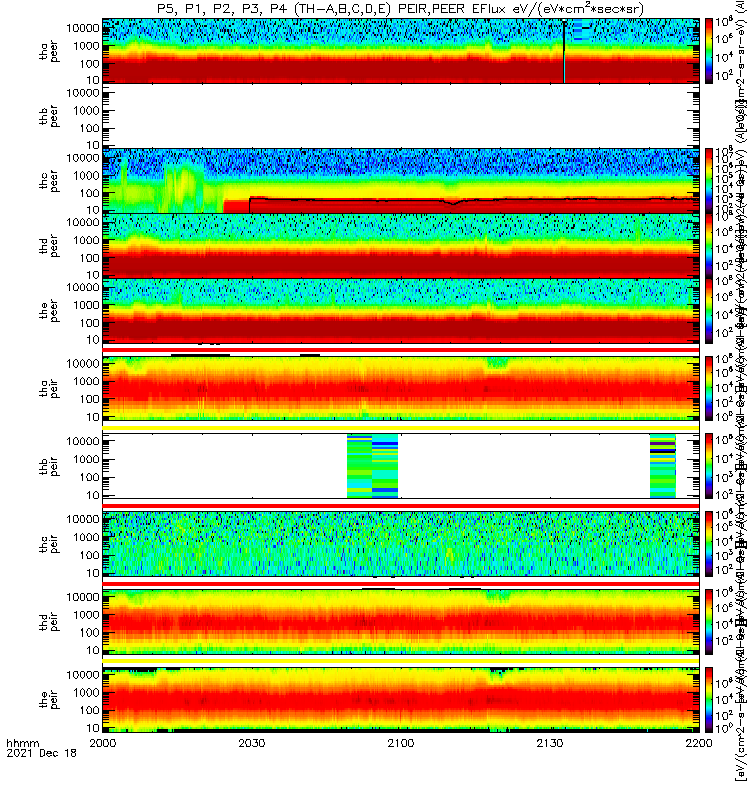Select the 'thc peer' panel label
Viewport: 750px width, 800px height.
(49, 182)
